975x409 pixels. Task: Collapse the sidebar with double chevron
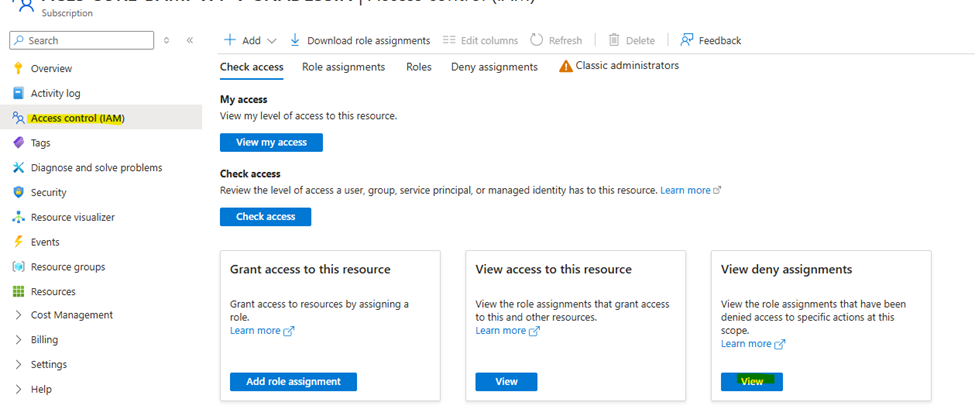coord(190,40)
